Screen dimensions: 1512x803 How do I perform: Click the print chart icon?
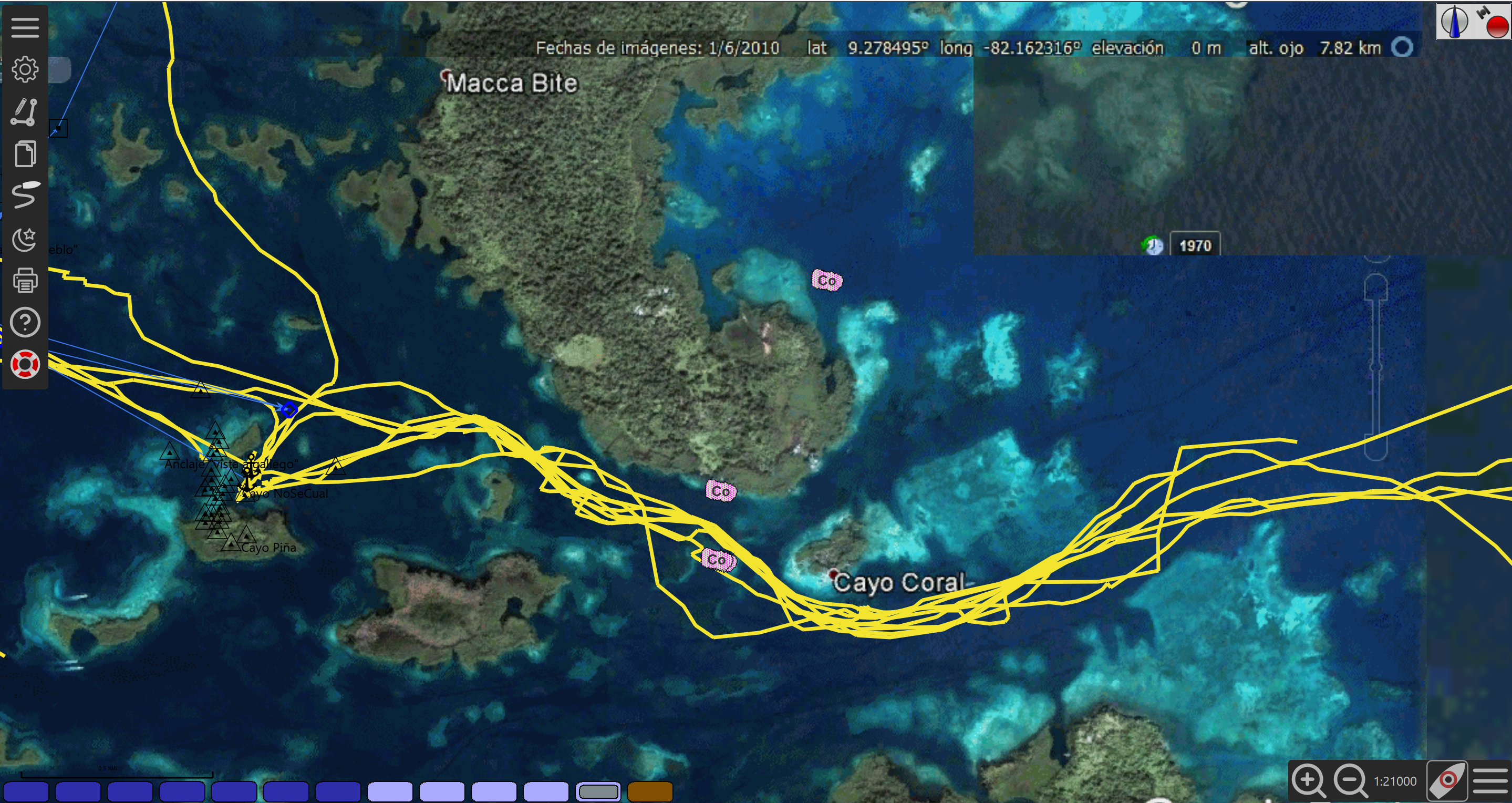(25, 280)
